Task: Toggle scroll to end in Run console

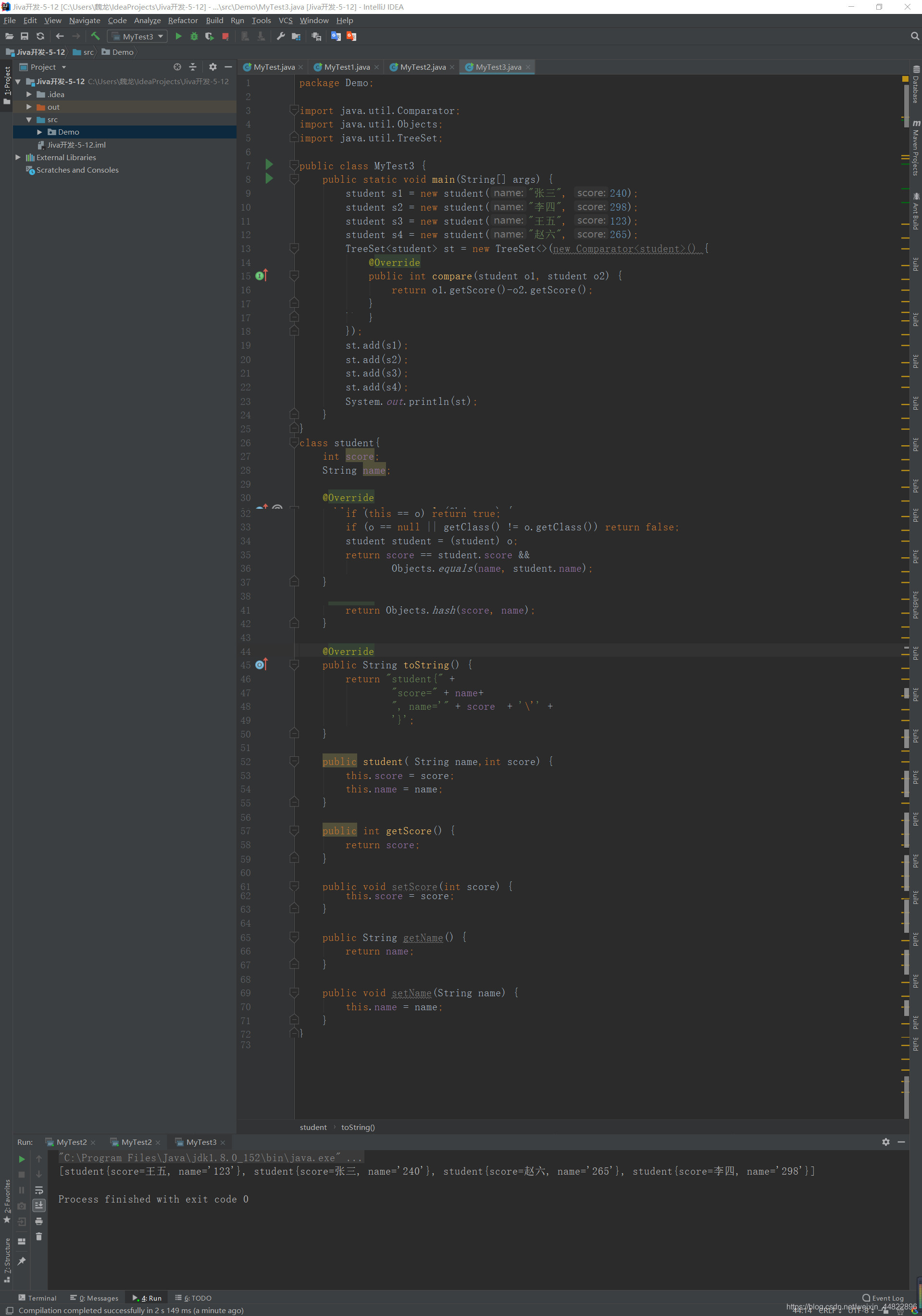Action: click(x=39, y=1205)
